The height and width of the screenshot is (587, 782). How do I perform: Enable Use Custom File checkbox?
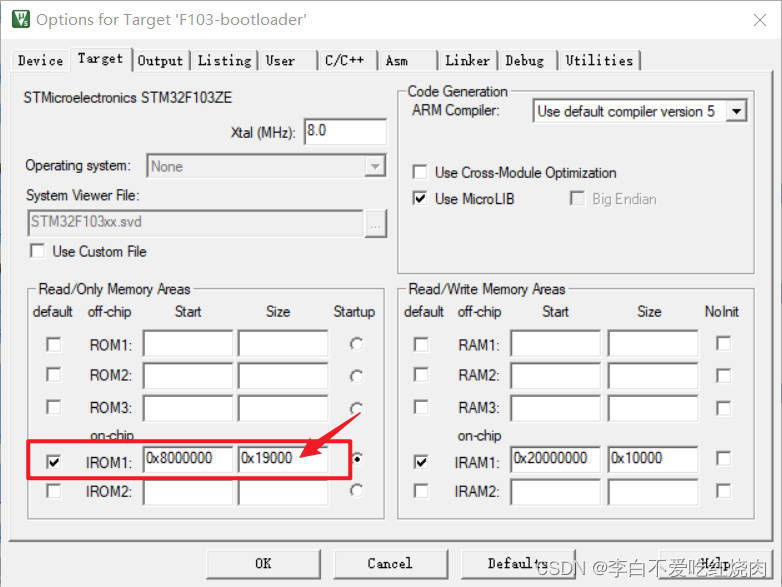38,251
